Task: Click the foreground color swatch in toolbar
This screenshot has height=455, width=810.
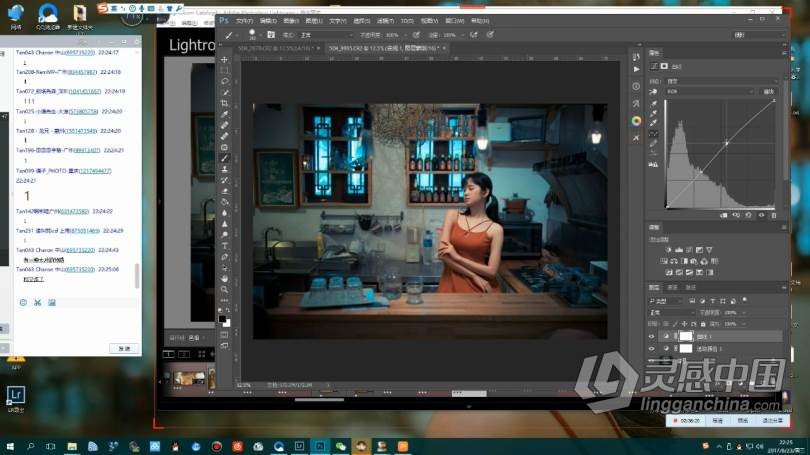Action: [222, 319]
